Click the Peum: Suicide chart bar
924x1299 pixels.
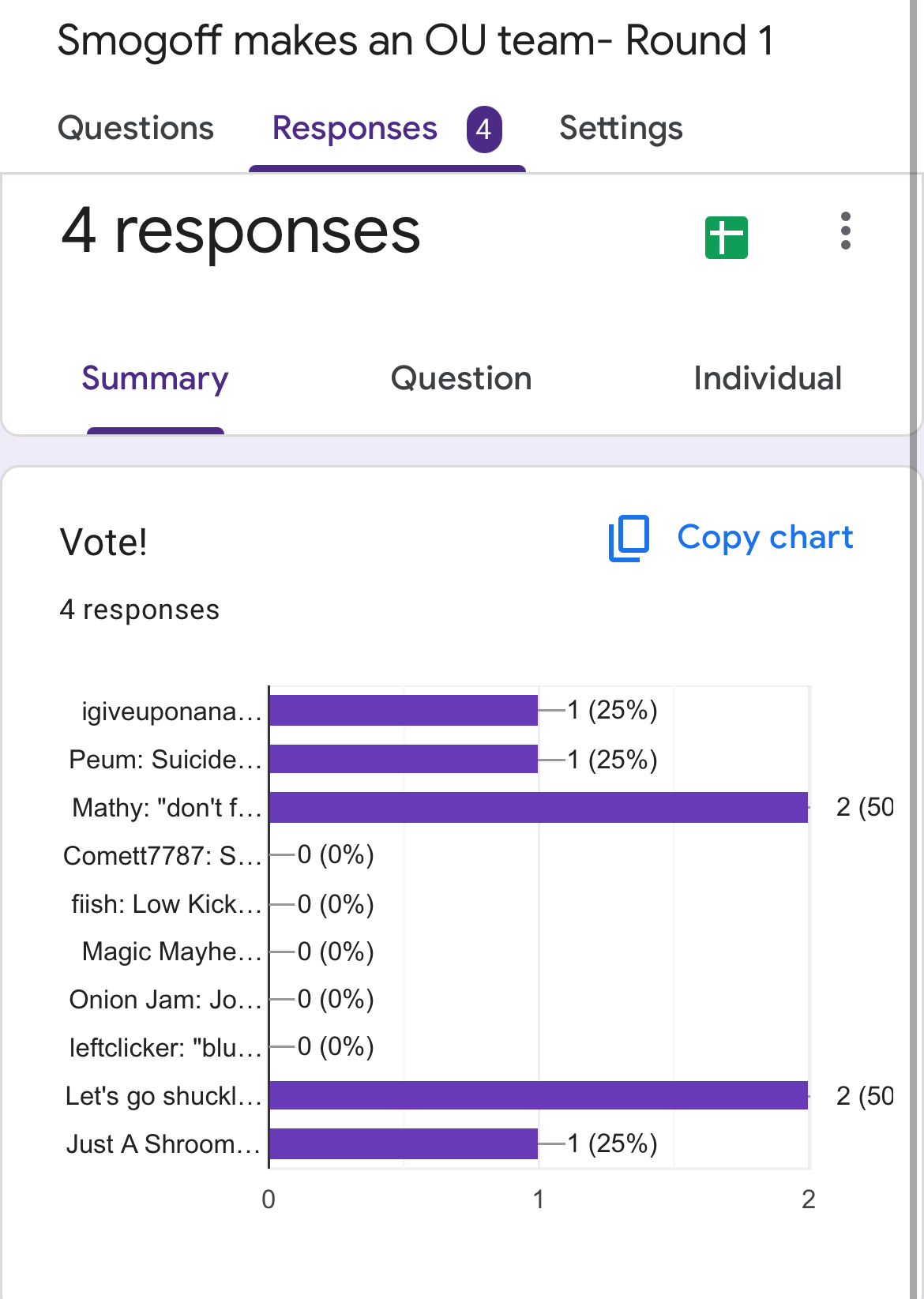[x=404, y=759]
